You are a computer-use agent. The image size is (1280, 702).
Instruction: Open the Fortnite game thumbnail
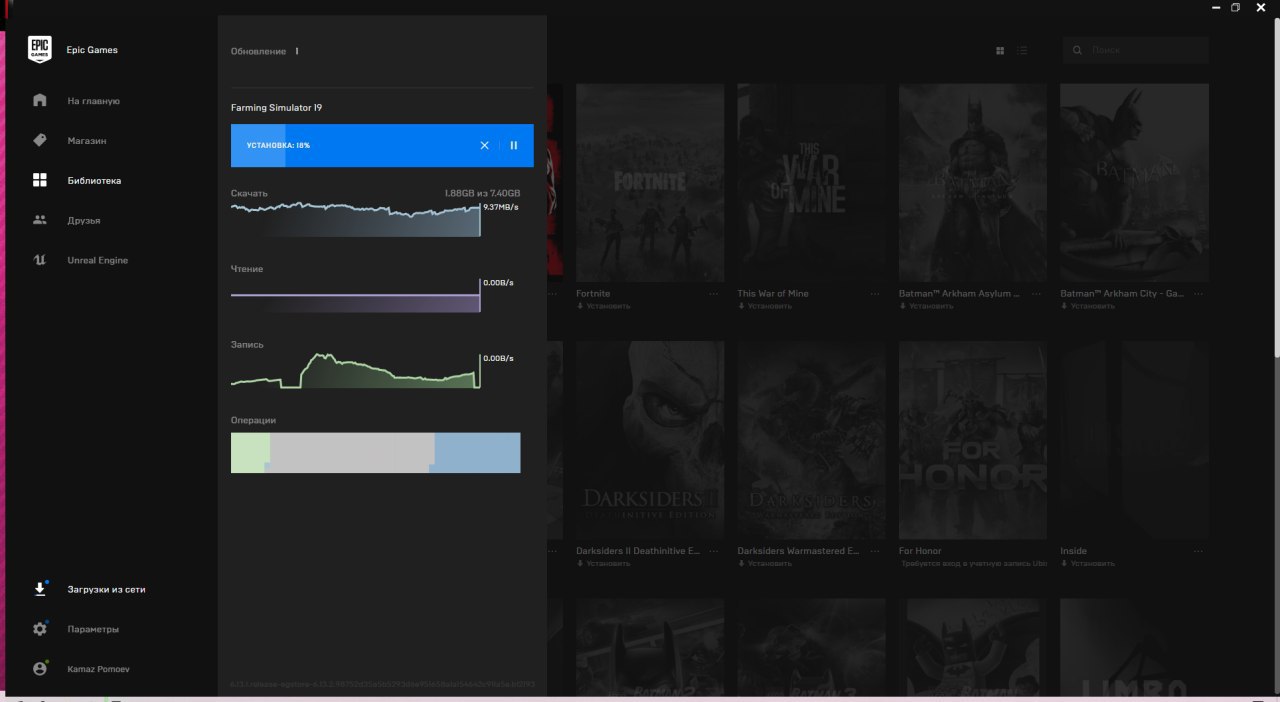(x=650, y=182)
